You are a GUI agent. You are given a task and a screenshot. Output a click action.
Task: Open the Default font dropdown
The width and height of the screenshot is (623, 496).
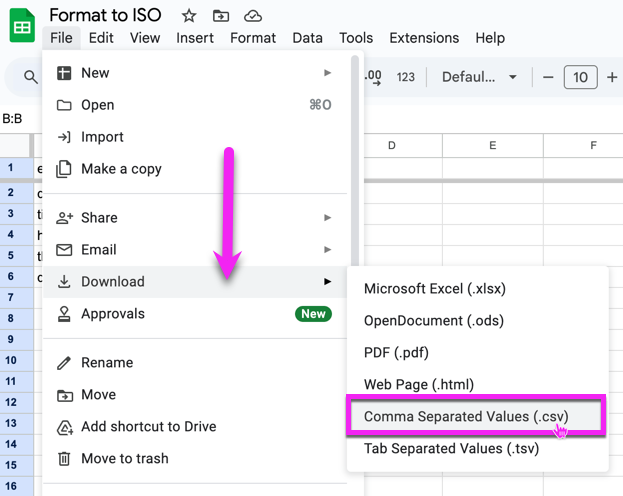click(x=479, y=77)
